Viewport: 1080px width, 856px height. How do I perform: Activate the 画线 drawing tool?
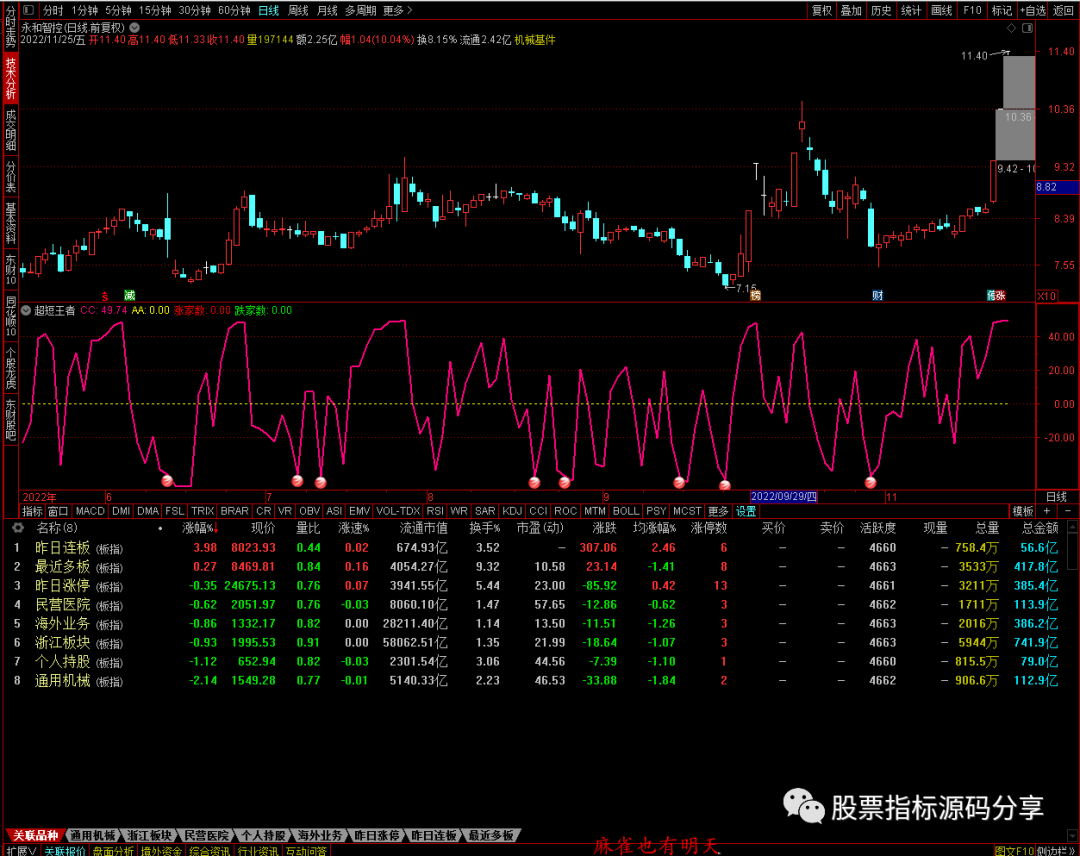941,10
